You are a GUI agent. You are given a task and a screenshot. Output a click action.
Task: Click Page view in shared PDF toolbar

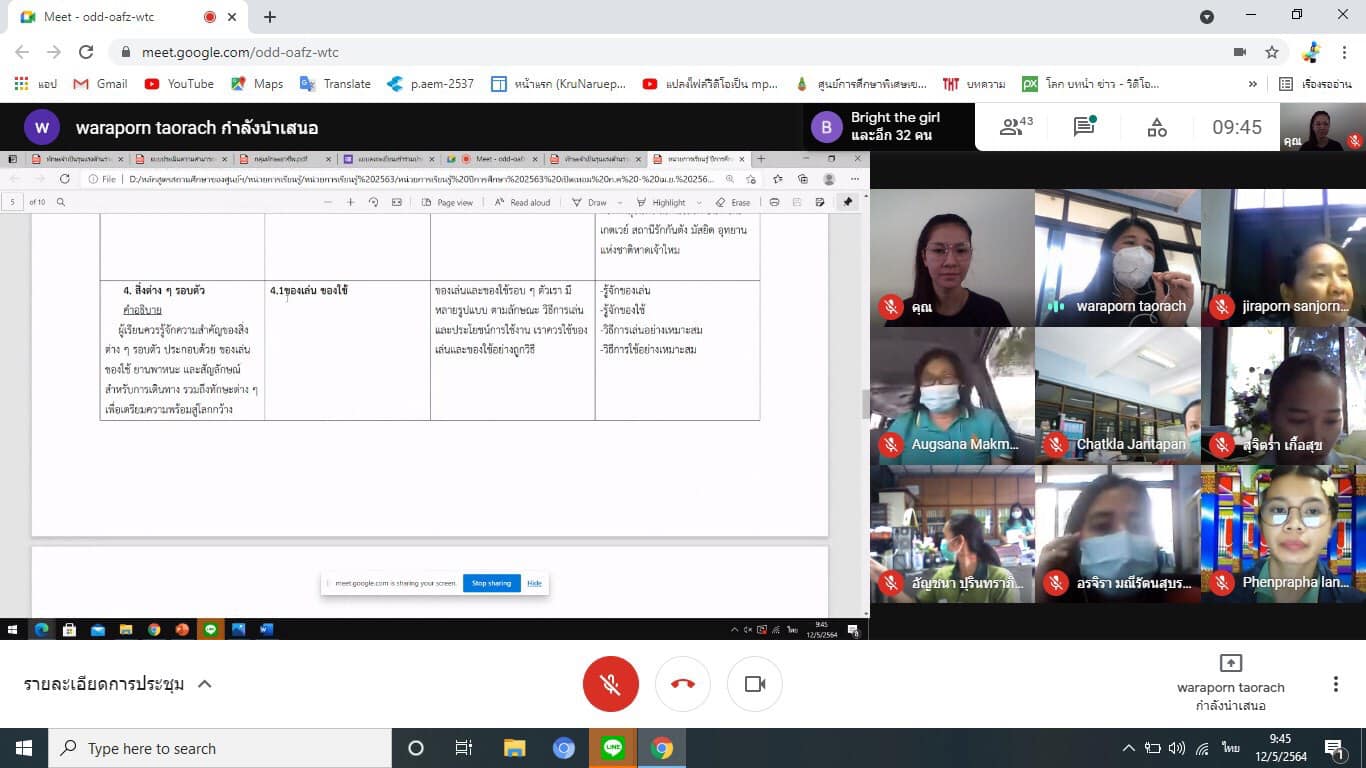click(x=447, y=202)
